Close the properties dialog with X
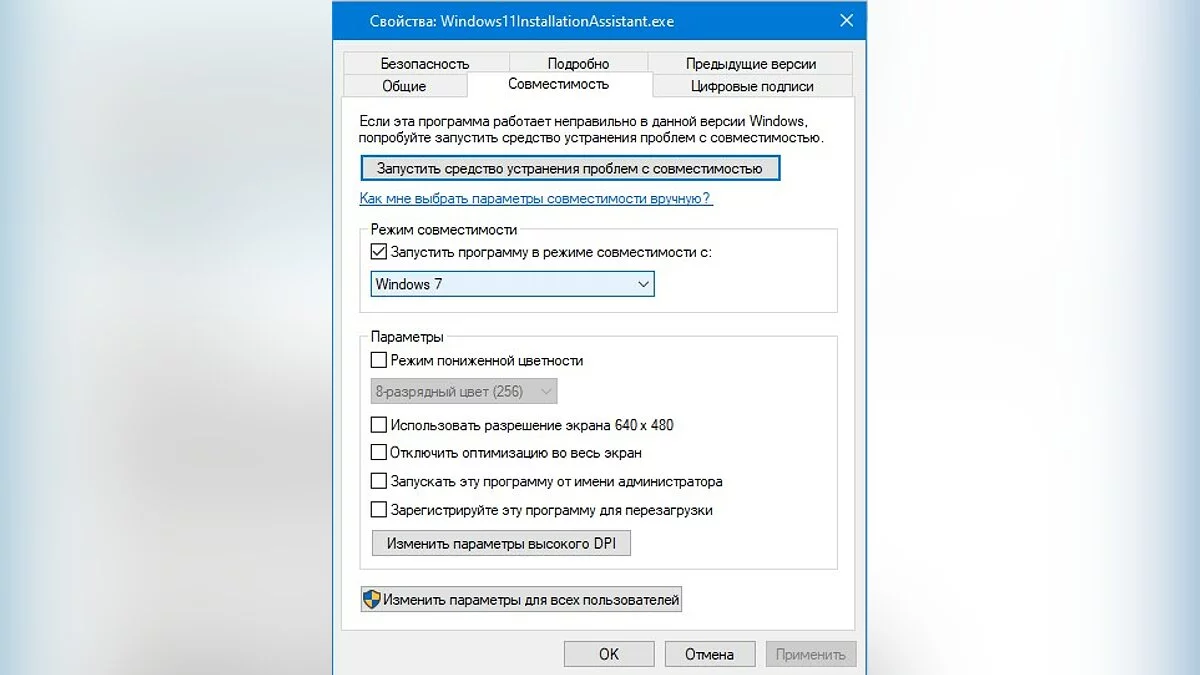The image size is (1200, 675). coord(846,20)
